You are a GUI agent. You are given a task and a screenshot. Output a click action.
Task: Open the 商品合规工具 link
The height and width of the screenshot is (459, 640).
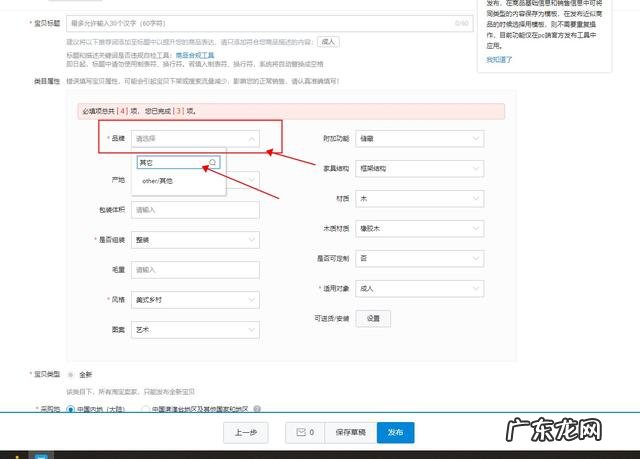tap(195, 55)
